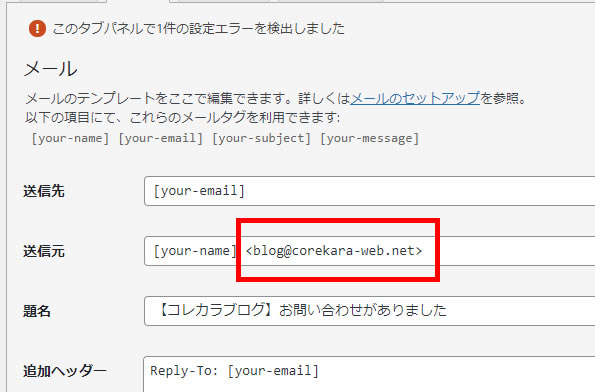The width and height of the screenshot is (595, 392).
Task: Click inside the 追加ヘッダー text area
Action: [x=369, y=374]
